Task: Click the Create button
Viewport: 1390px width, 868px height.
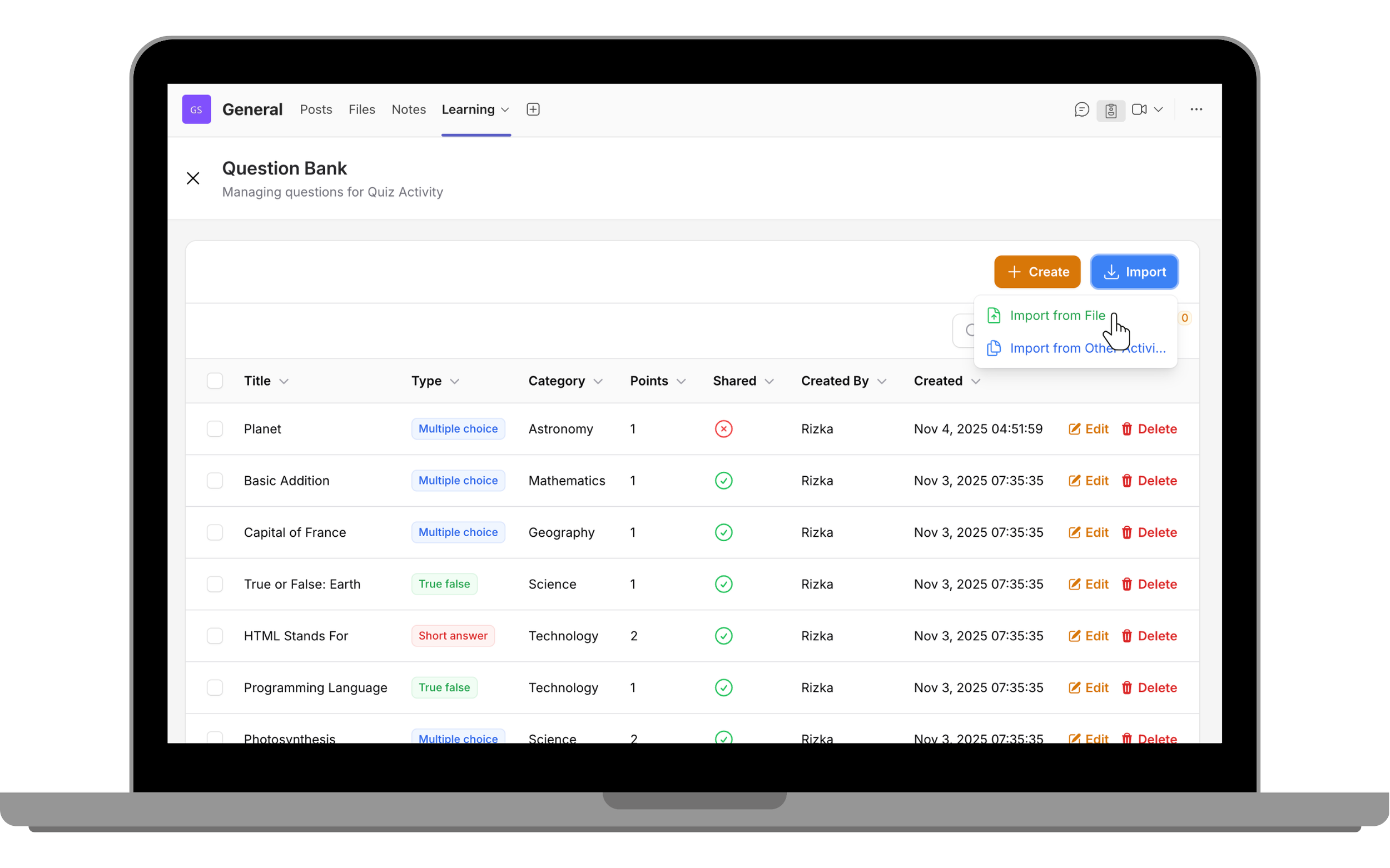Action: pyautogui.click(x=1037, y=272)
